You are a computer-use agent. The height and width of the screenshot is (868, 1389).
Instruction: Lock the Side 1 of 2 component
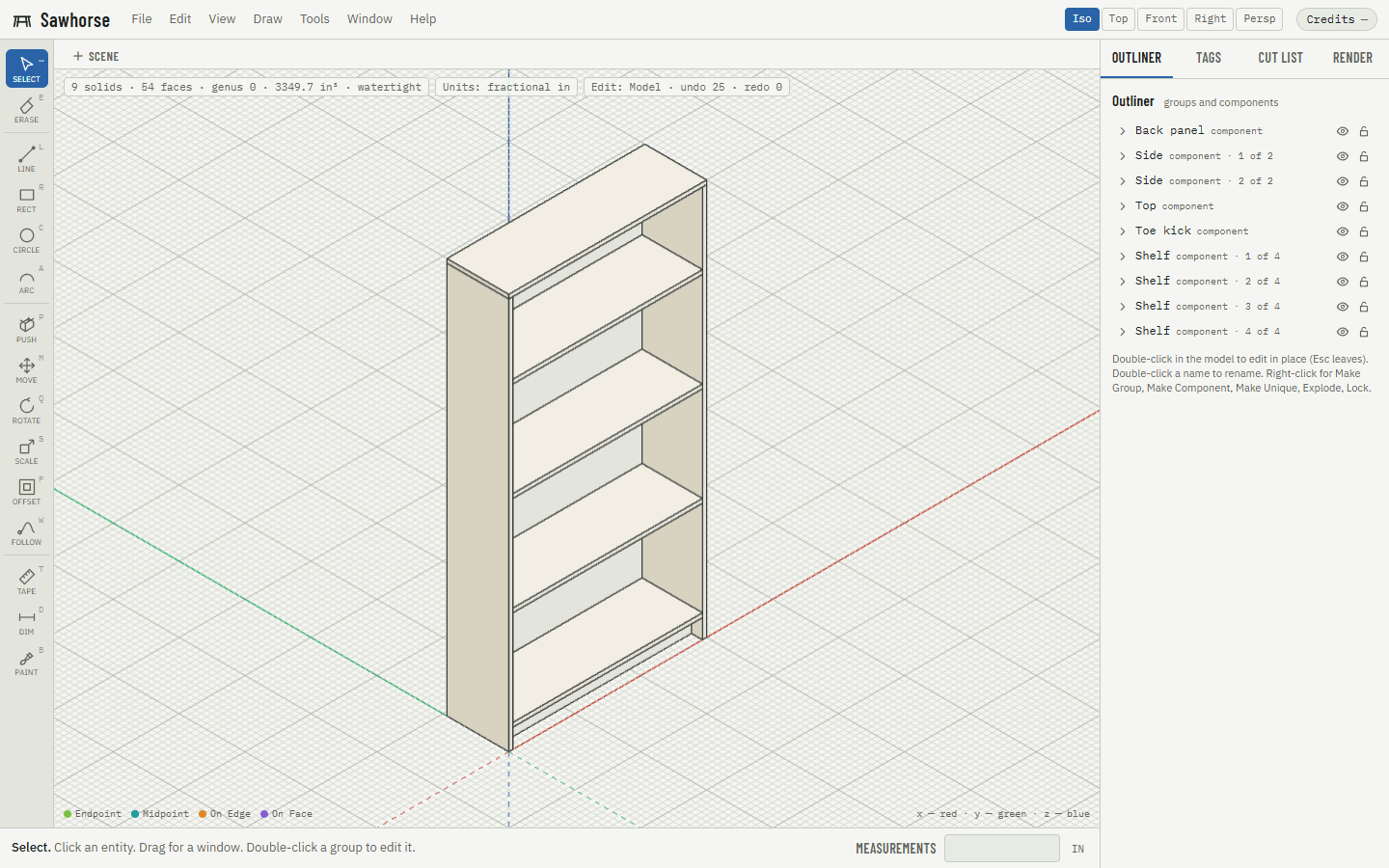[x=1364, y=156]
